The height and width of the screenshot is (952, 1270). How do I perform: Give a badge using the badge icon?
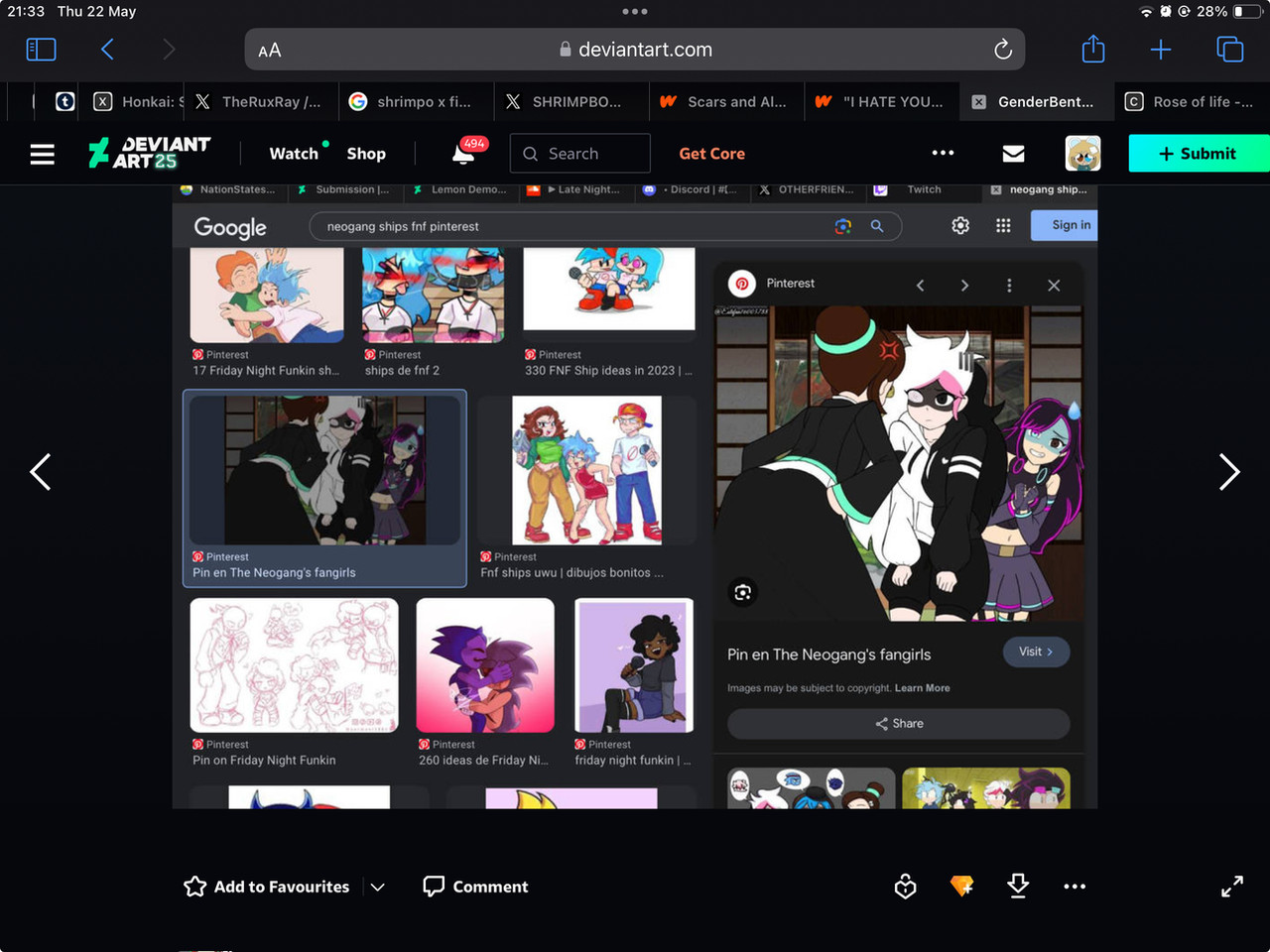(x=905, y=887)
